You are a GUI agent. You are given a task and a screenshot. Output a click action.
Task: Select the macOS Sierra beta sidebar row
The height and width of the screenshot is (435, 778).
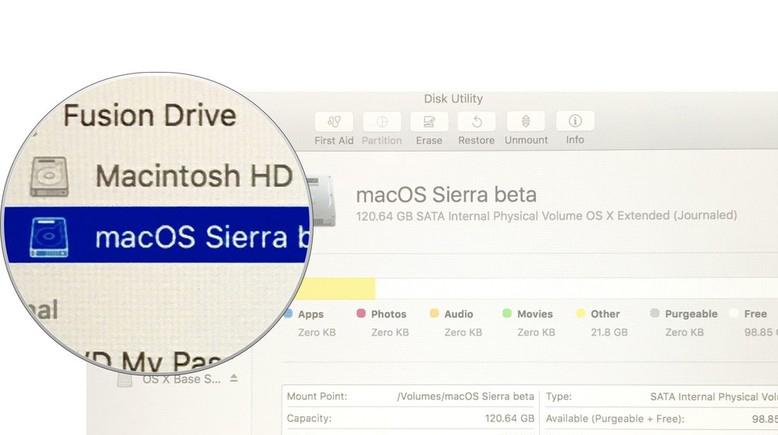156,235
